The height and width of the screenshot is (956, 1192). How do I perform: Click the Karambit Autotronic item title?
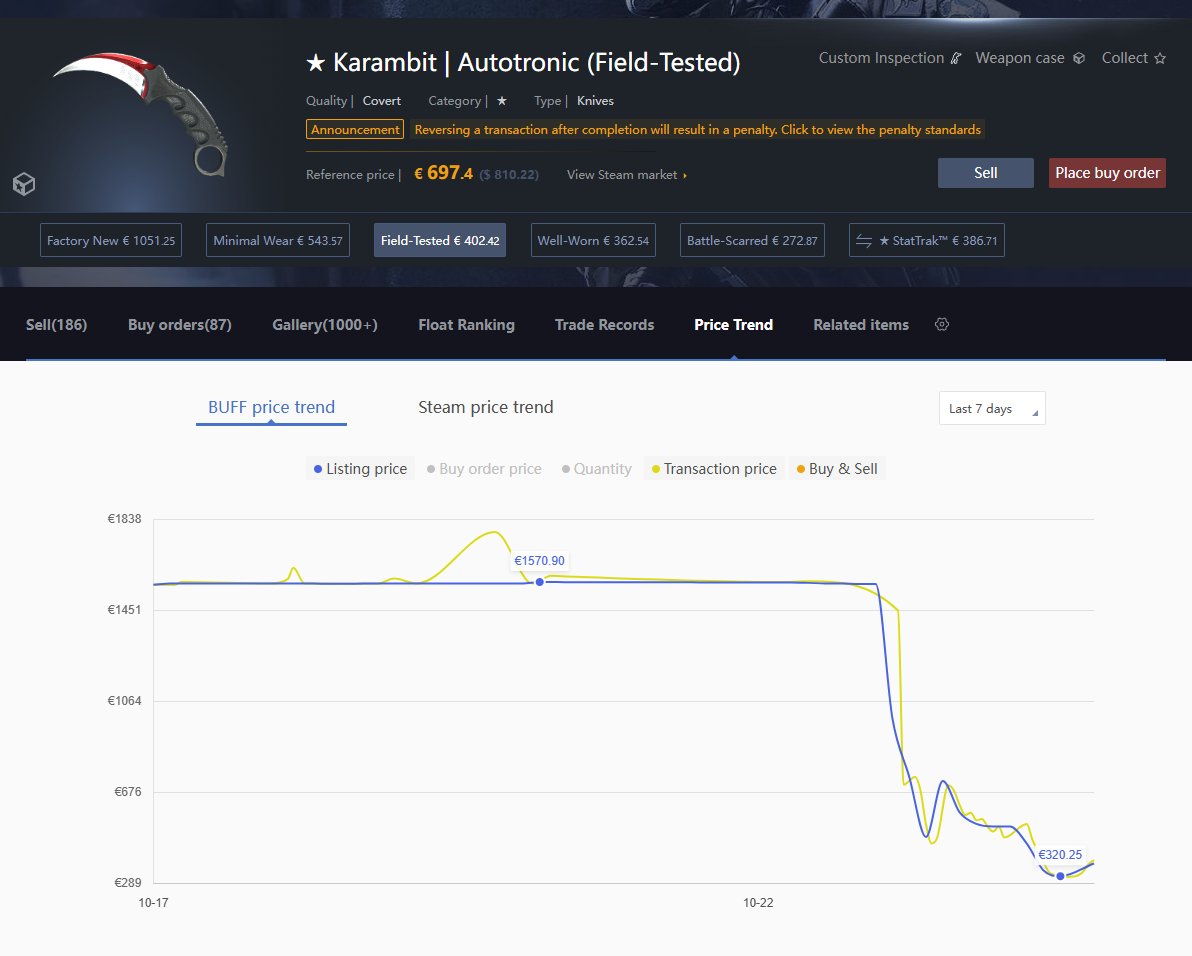523,62
